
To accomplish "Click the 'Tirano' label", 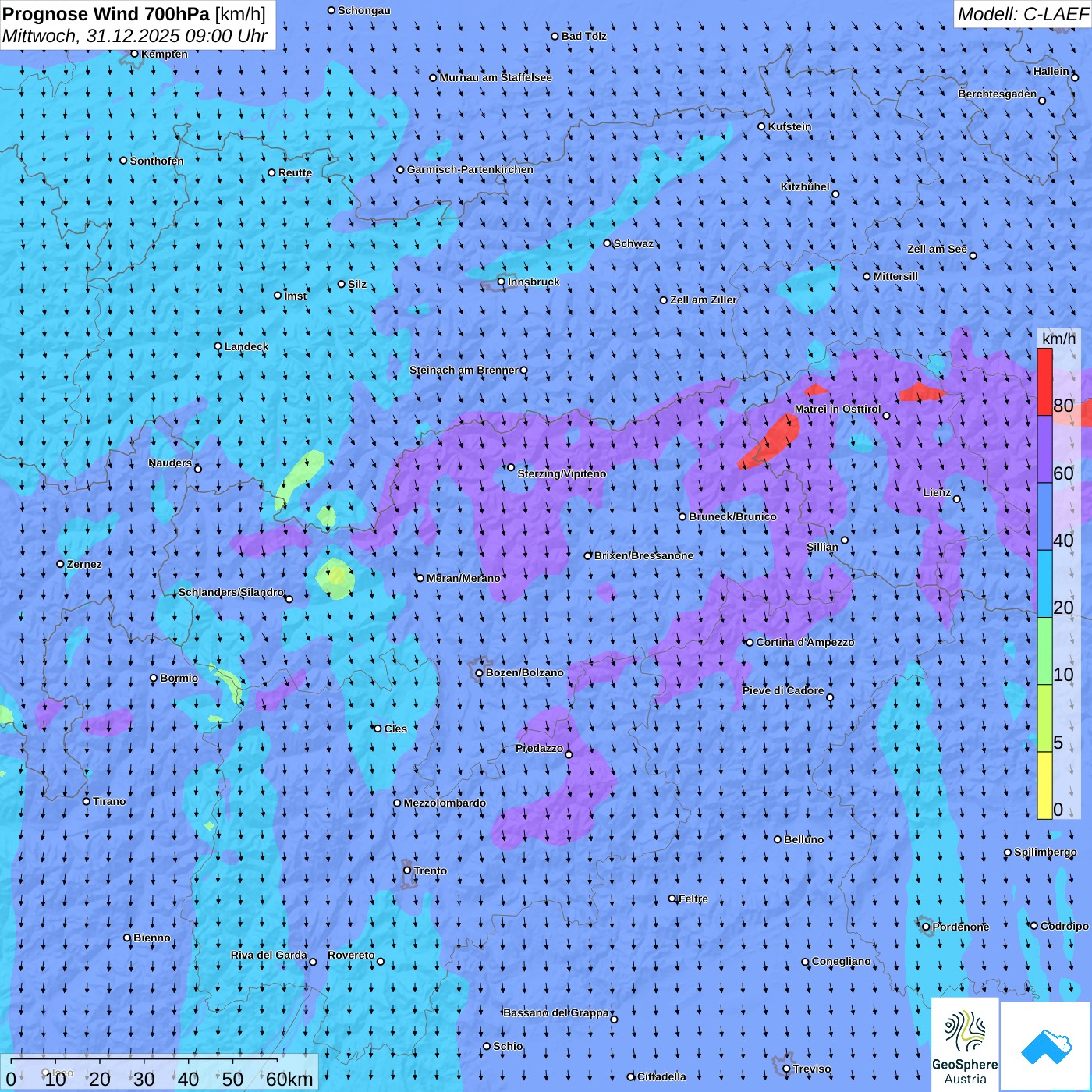I will 109,801.
